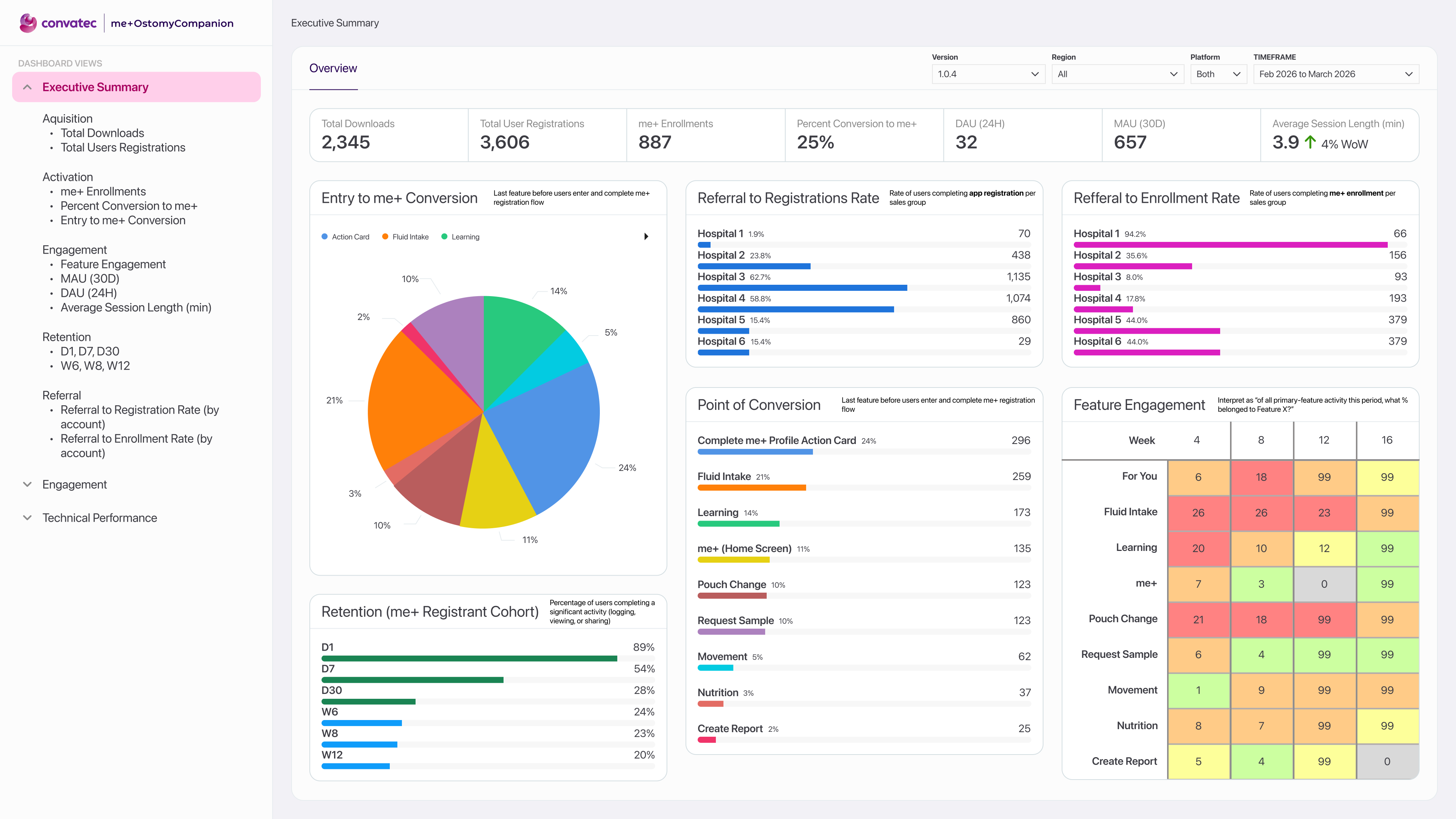Viewport: 1456px width, 819px height.
Task: Open Total Users Registrations in sidebar
Action: coord(122,147)
